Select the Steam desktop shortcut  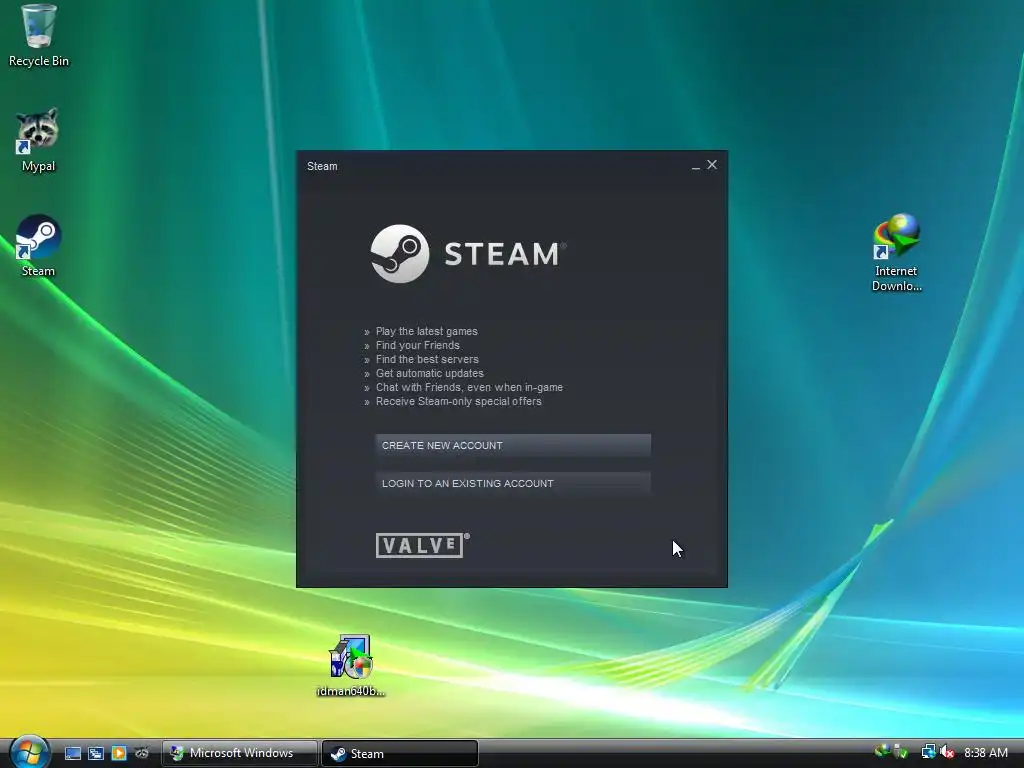[x=39, y=246]
